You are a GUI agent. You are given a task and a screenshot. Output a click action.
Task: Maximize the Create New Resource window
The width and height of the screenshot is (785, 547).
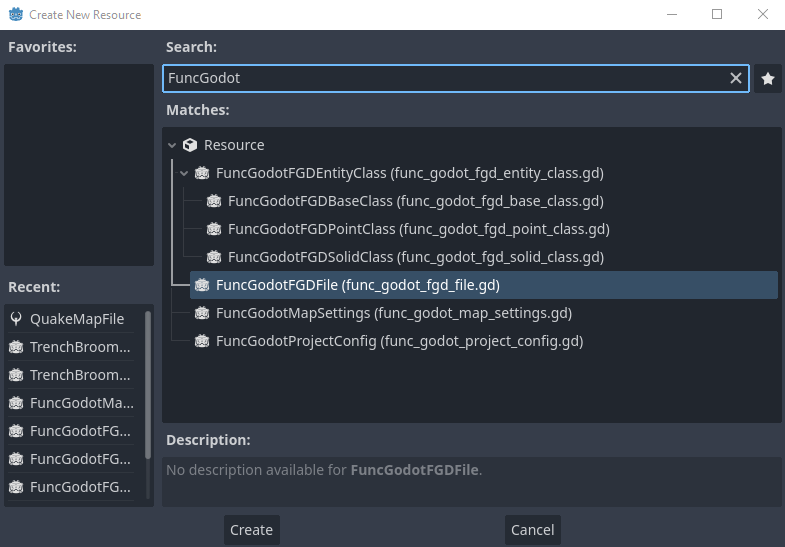coord(717,15)
